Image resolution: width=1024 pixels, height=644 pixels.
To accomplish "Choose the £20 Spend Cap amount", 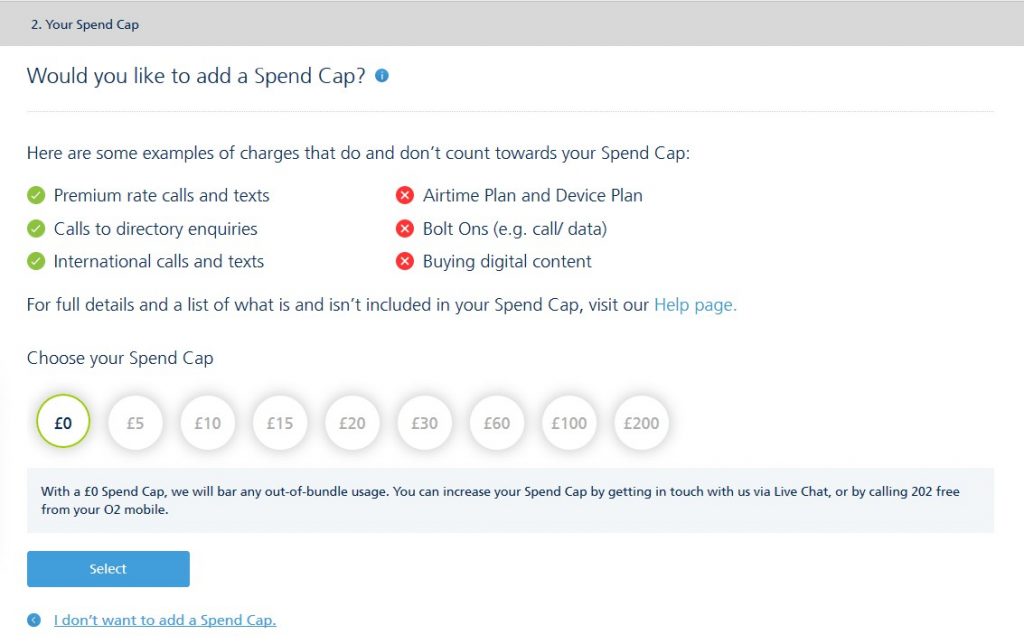I will pyautogui.click(x=352, y=423).
